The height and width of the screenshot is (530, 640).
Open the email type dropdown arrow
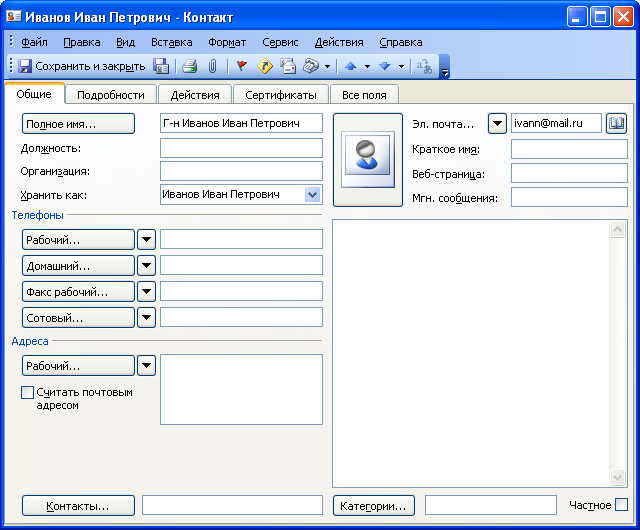pyautogui.click(x=497, y=123)
